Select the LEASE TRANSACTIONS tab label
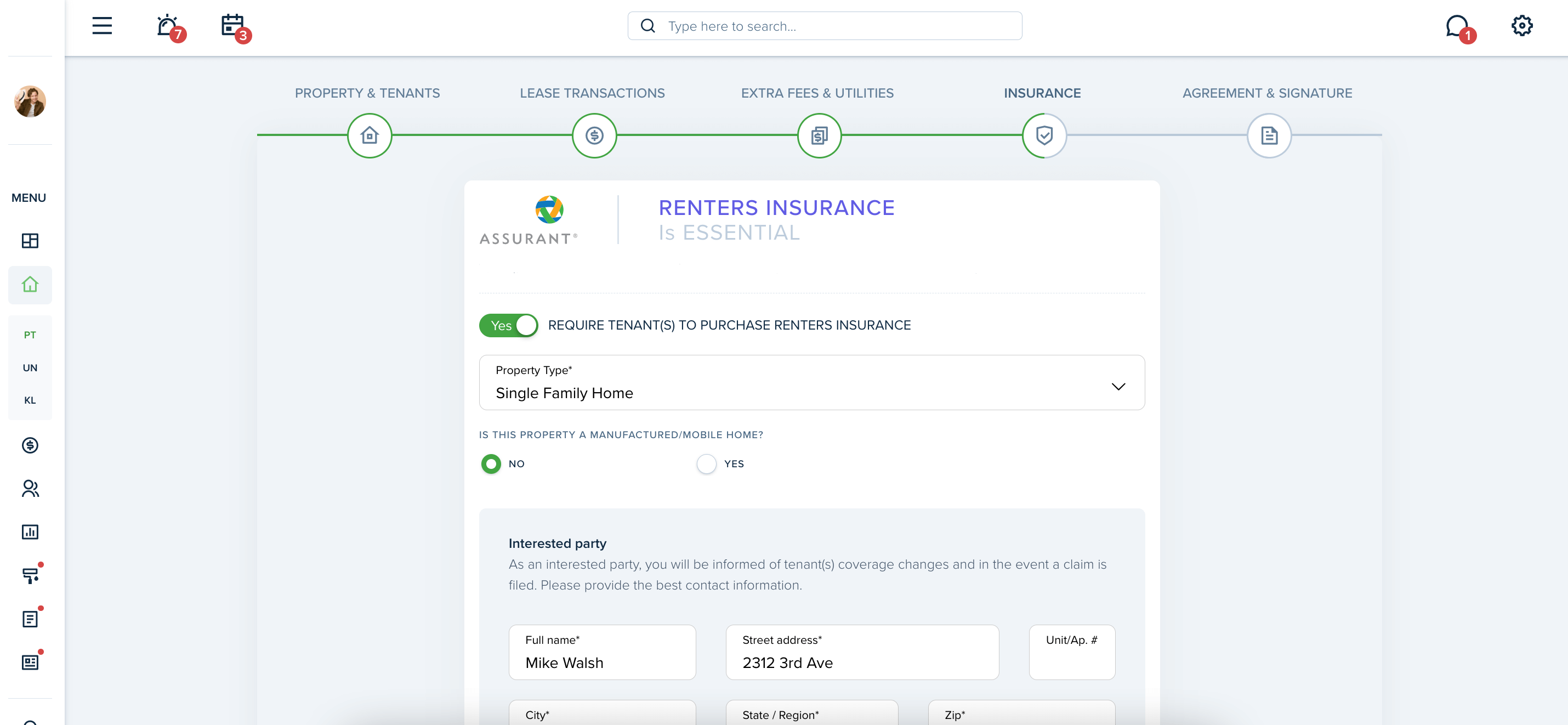 [x=592, y=93]
